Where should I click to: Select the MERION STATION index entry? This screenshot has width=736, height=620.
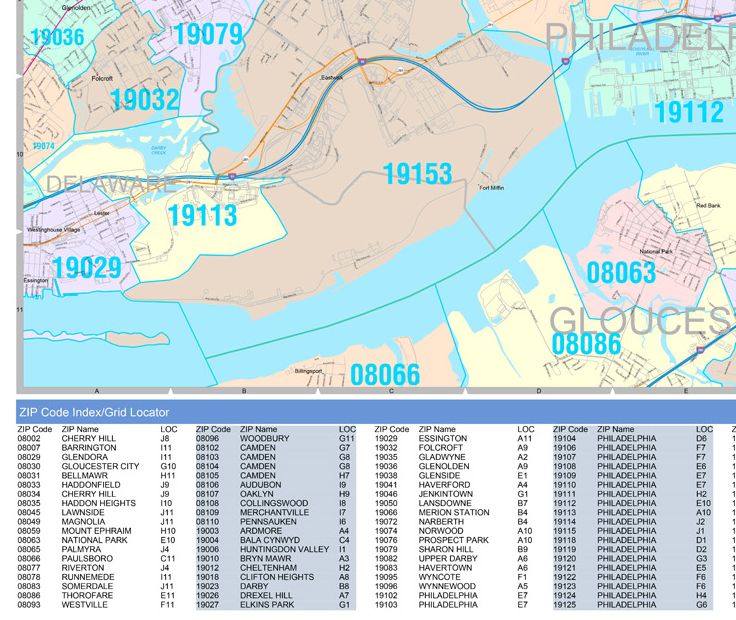click(x=453, y=512)
